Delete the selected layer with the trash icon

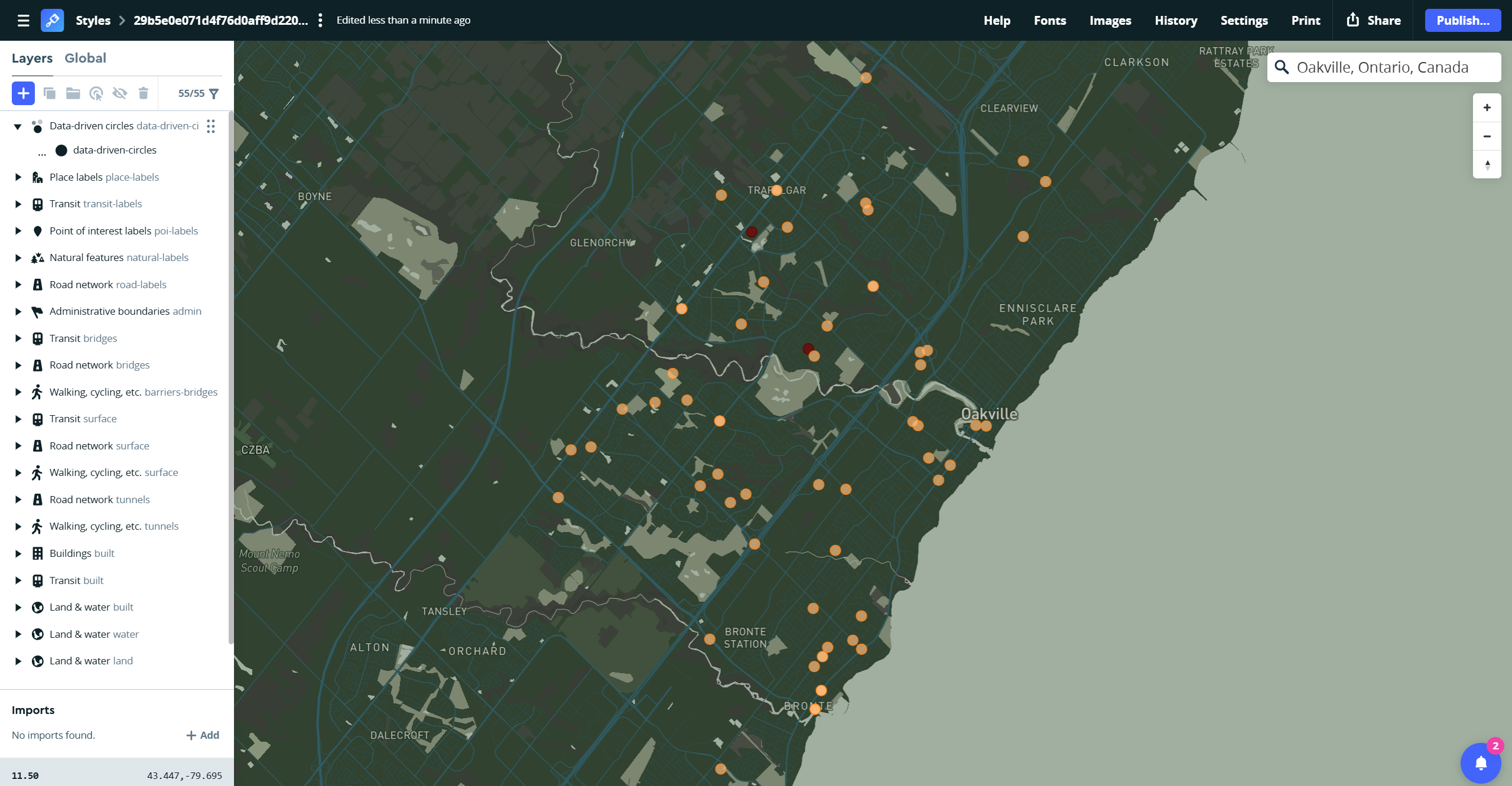[x=144, y=93]
